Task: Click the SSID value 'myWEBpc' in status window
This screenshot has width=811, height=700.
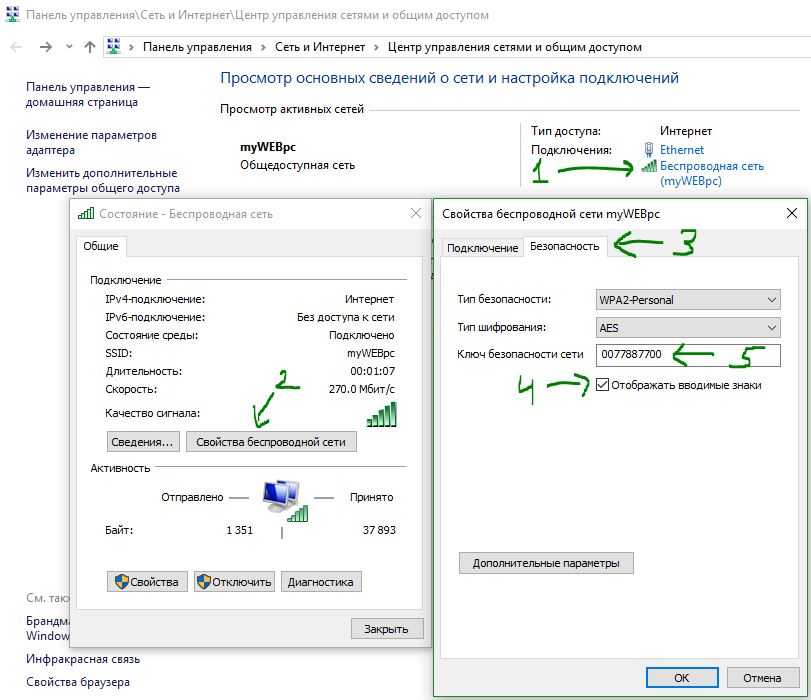Action: pos(370,353)
